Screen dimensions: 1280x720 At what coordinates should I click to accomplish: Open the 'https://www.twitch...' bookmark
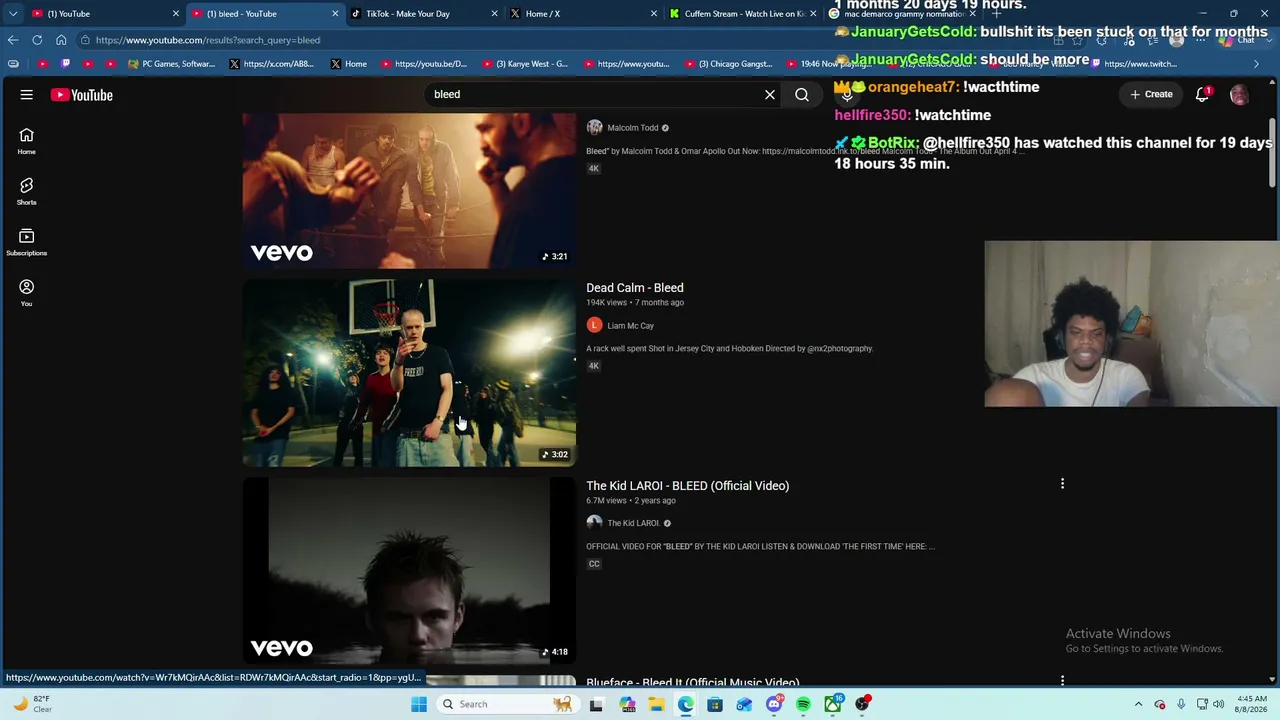click(x=1133, y=64)
